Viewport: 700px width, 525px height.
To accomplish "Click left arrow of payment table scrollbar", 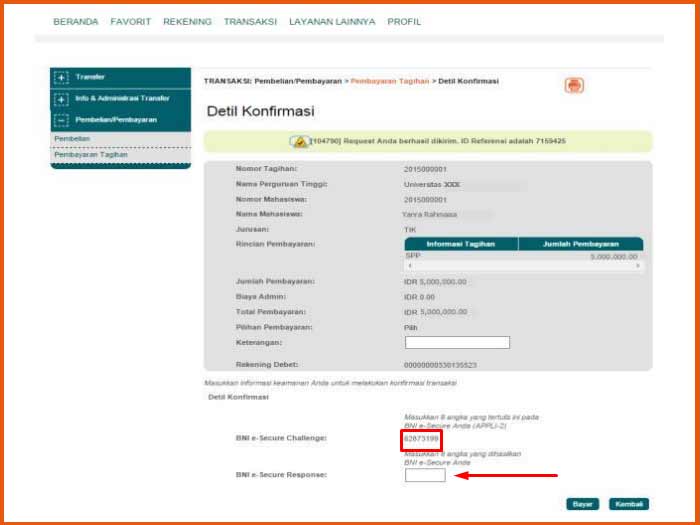I will coord(410,266).
